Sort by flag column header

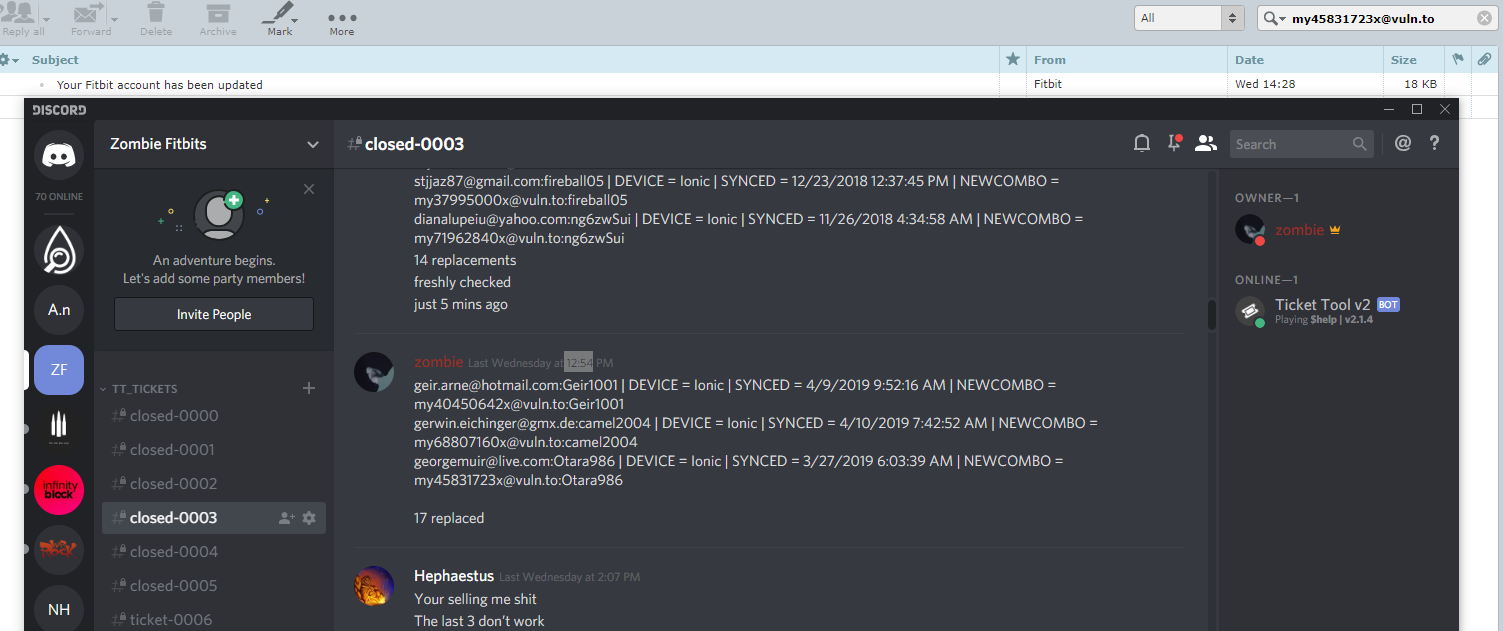[1457, 60]
